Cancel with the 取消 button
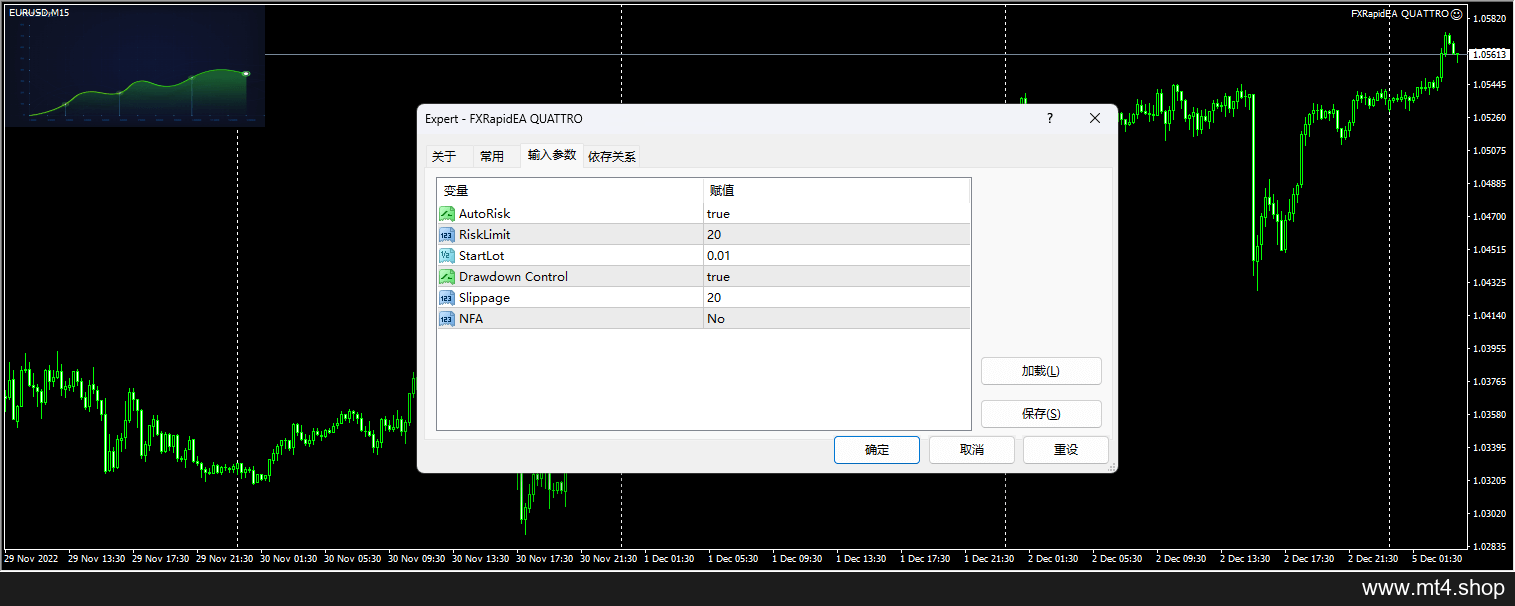The width and height of the screenshot is (1515, 606). 972,450
